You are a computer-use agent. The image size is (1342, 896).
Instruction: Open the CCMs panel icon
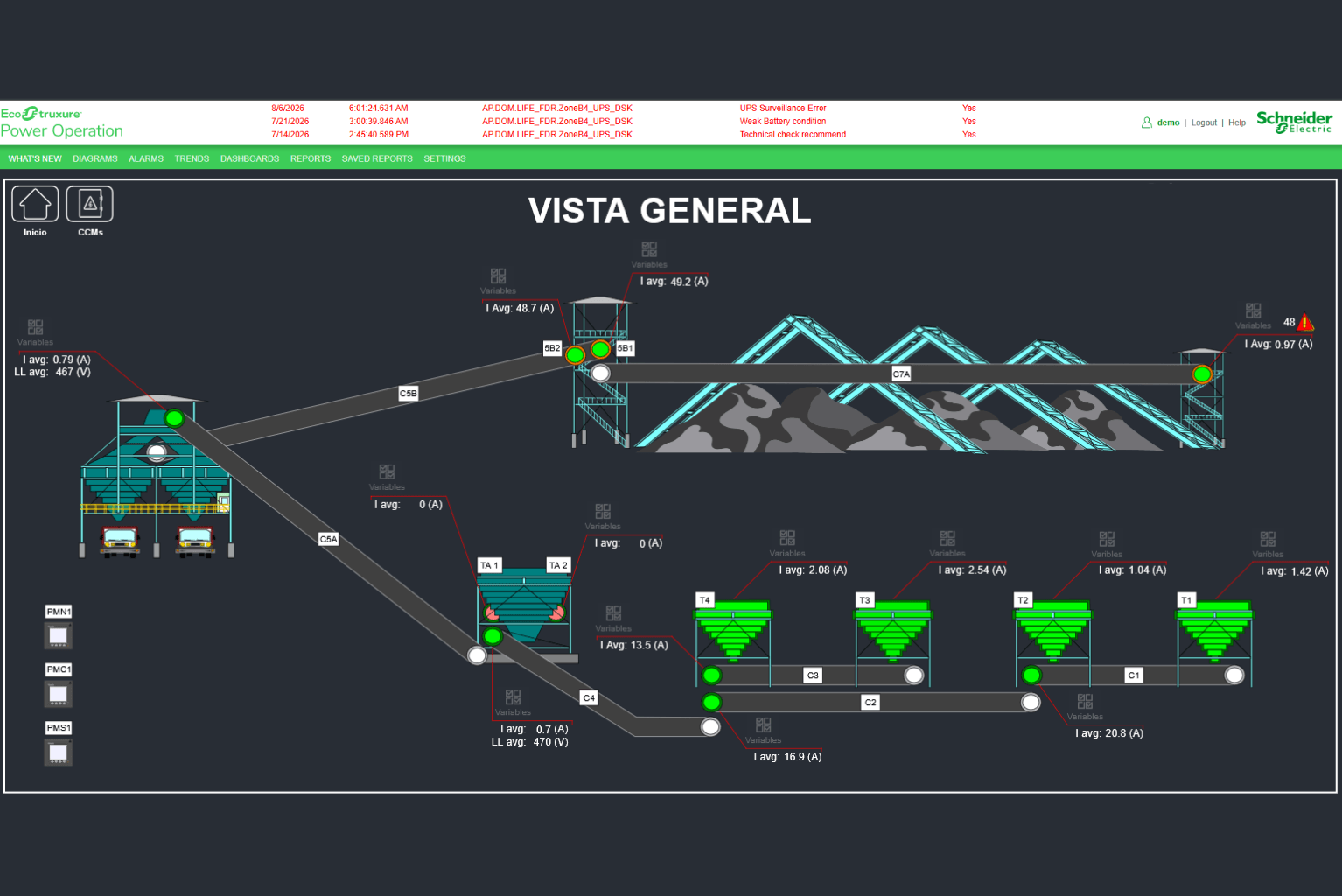[x=90, y=204]
